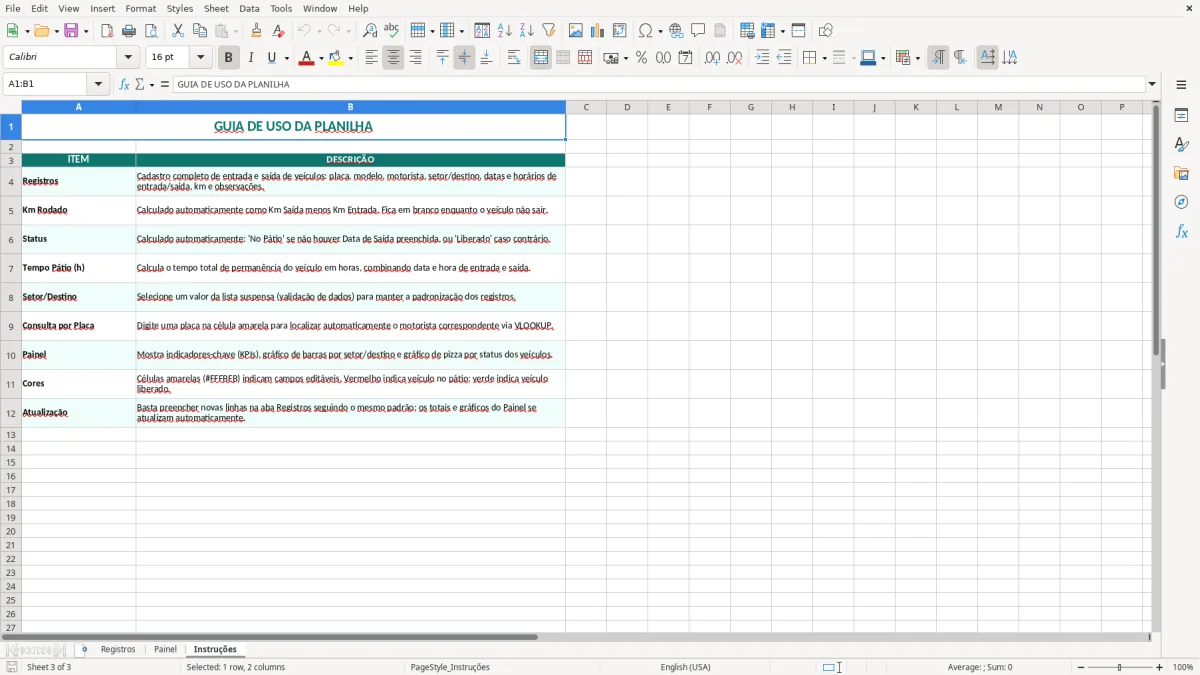
Task: Click the Clear Direct Formatting icon
Action: 279,31
